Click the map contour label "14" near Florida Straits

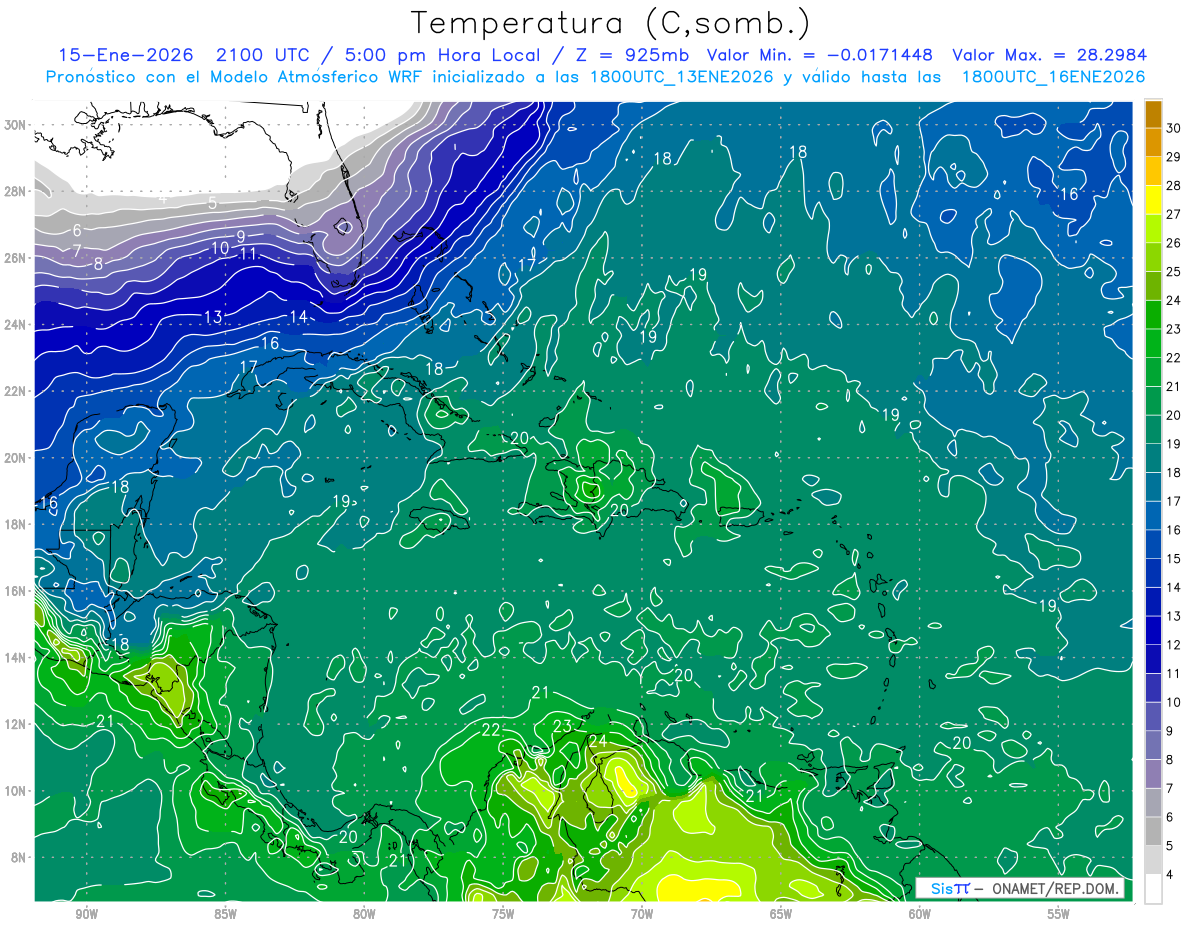298,316
